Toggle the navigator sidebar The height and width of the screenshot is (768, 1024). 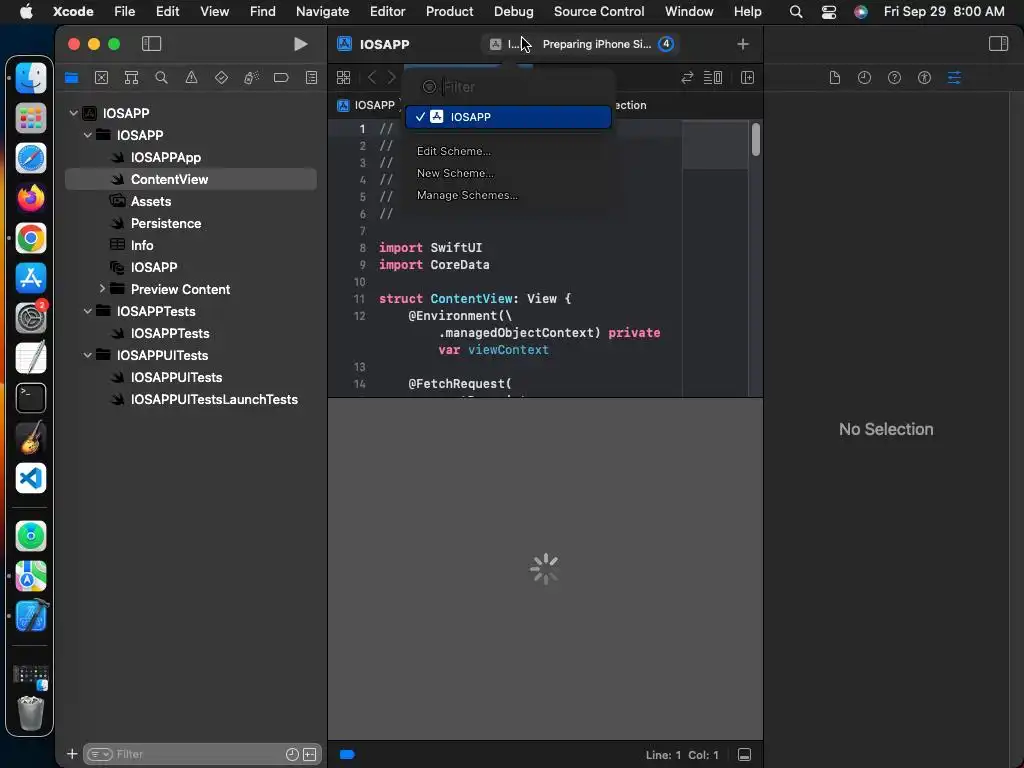tap(152, 44)
